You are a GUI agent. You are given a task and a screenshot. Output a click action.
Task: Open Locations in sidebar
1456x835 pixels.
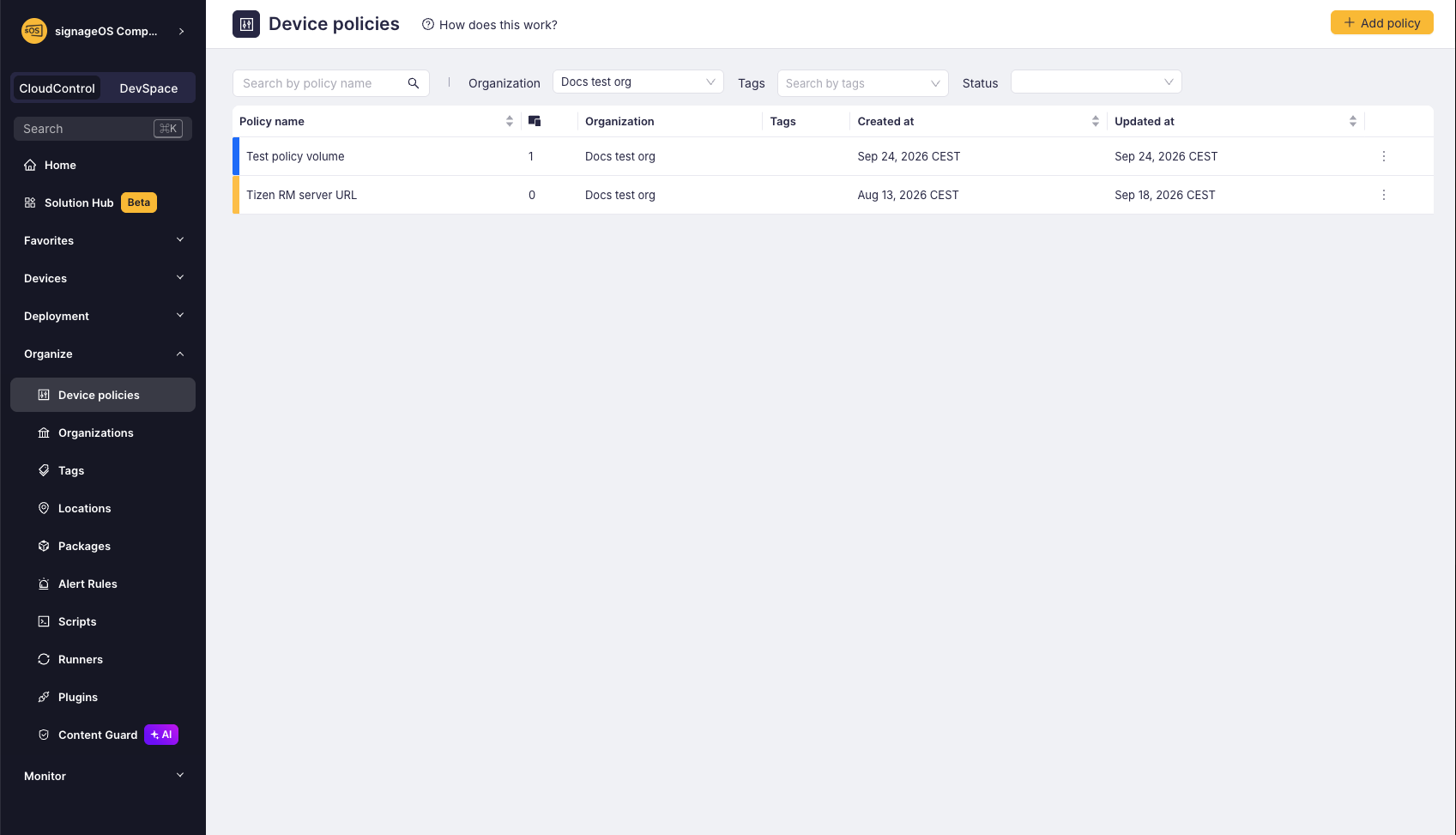click(x=103, y=508)
